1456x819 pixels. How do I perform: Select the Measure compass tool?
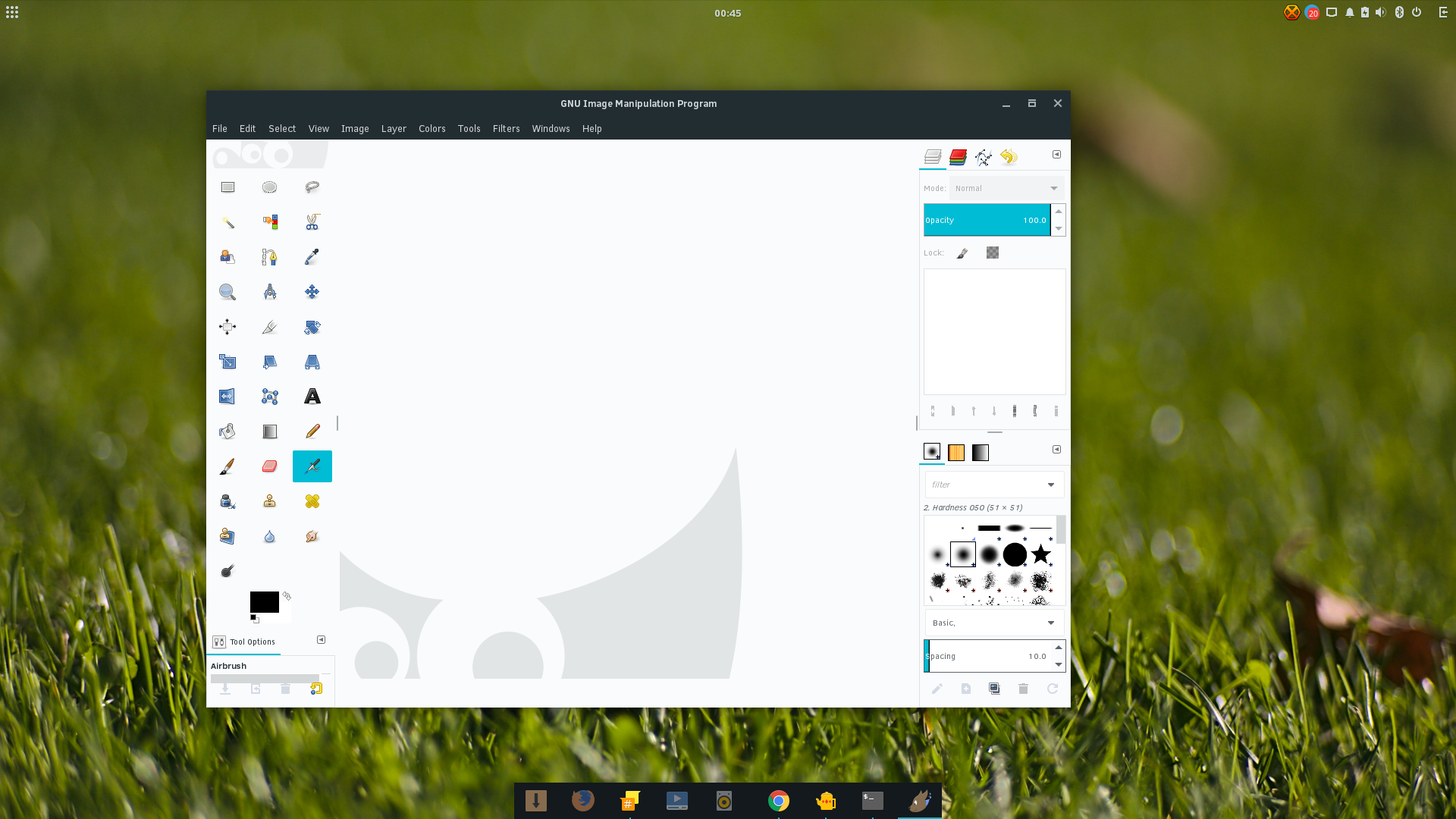click(x=269, y=292)
